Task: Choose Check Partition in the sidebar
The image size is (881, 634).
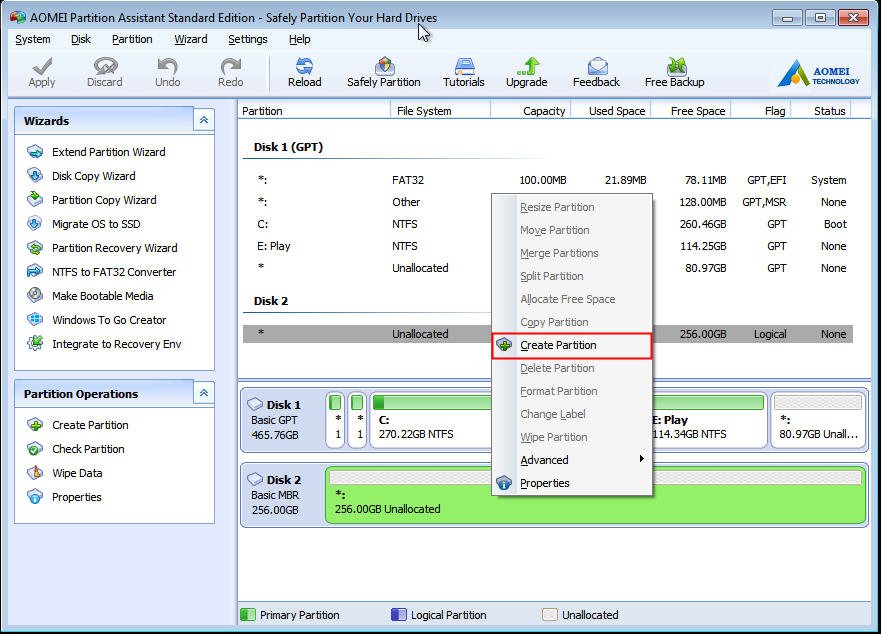Action: coord(76,449)
